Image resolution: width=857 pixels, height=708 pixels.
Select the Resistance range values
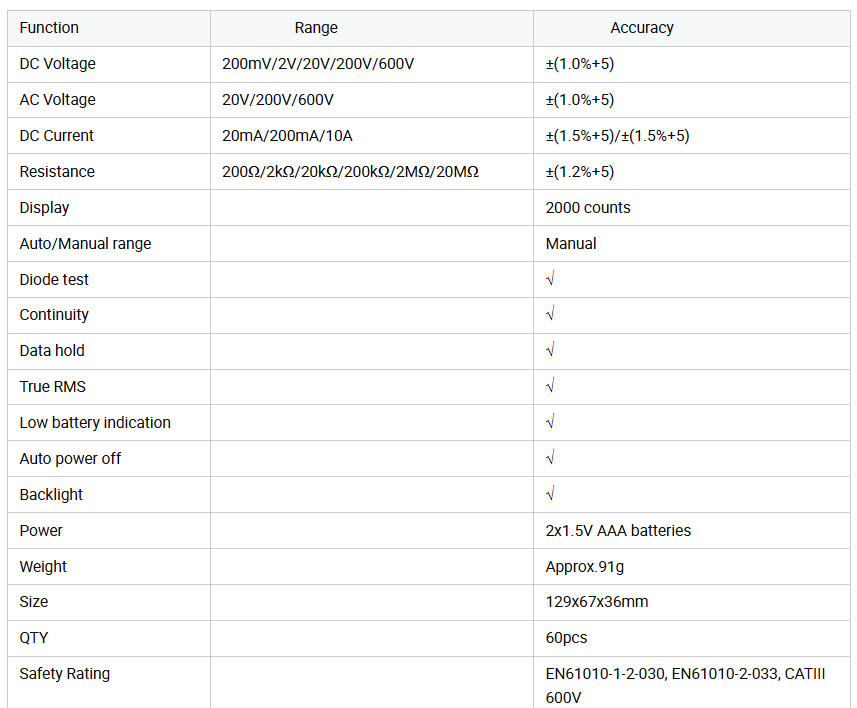pos(350,172)
